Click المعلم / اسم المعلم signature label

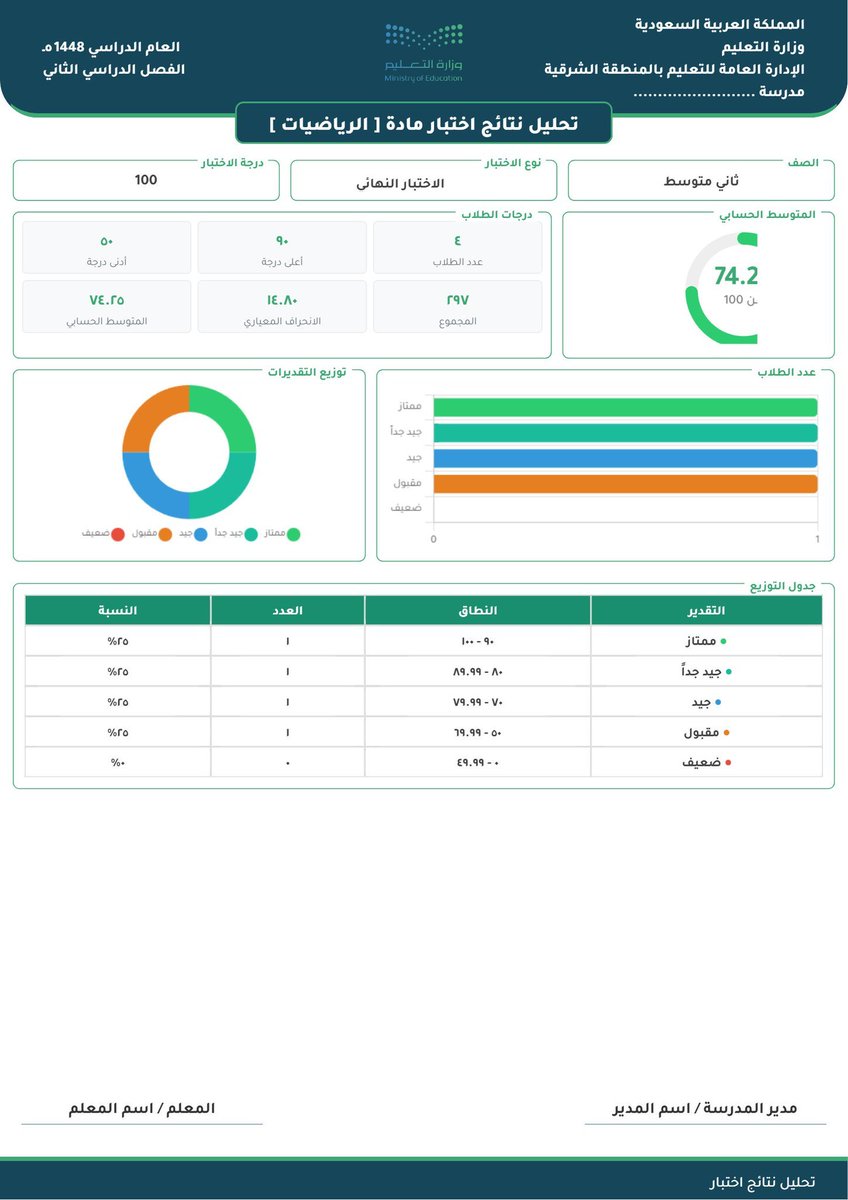point(142,1109)
